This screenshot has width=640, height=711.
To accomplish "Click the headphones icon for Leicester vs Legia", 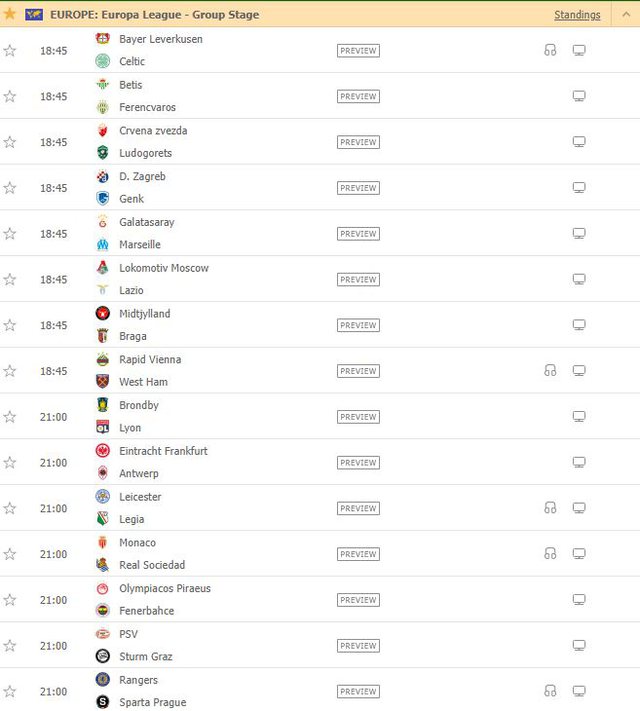I will (550, 508).
